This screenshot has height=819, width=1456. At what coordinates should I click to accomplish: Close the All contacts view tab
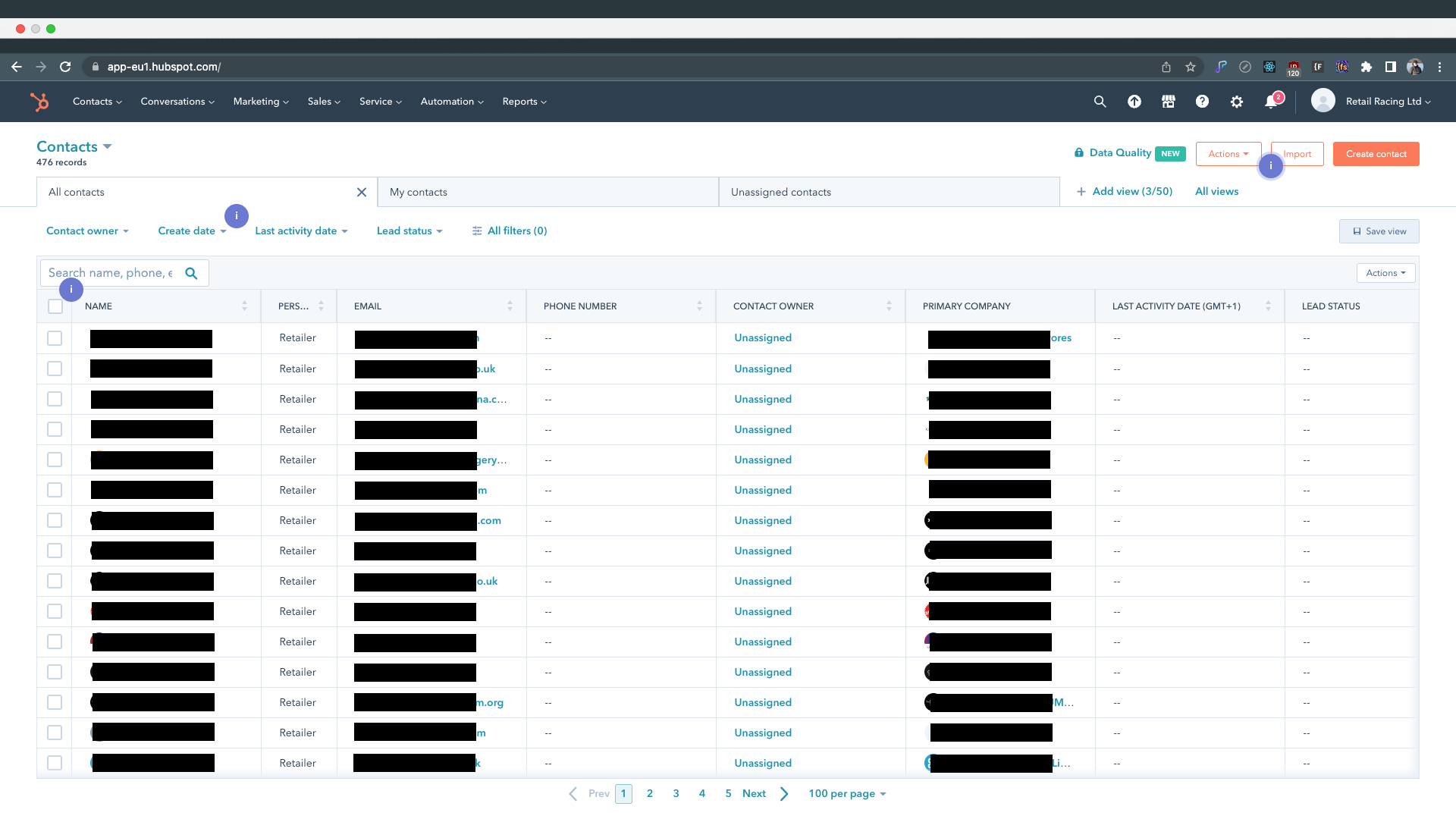point(362,193)
